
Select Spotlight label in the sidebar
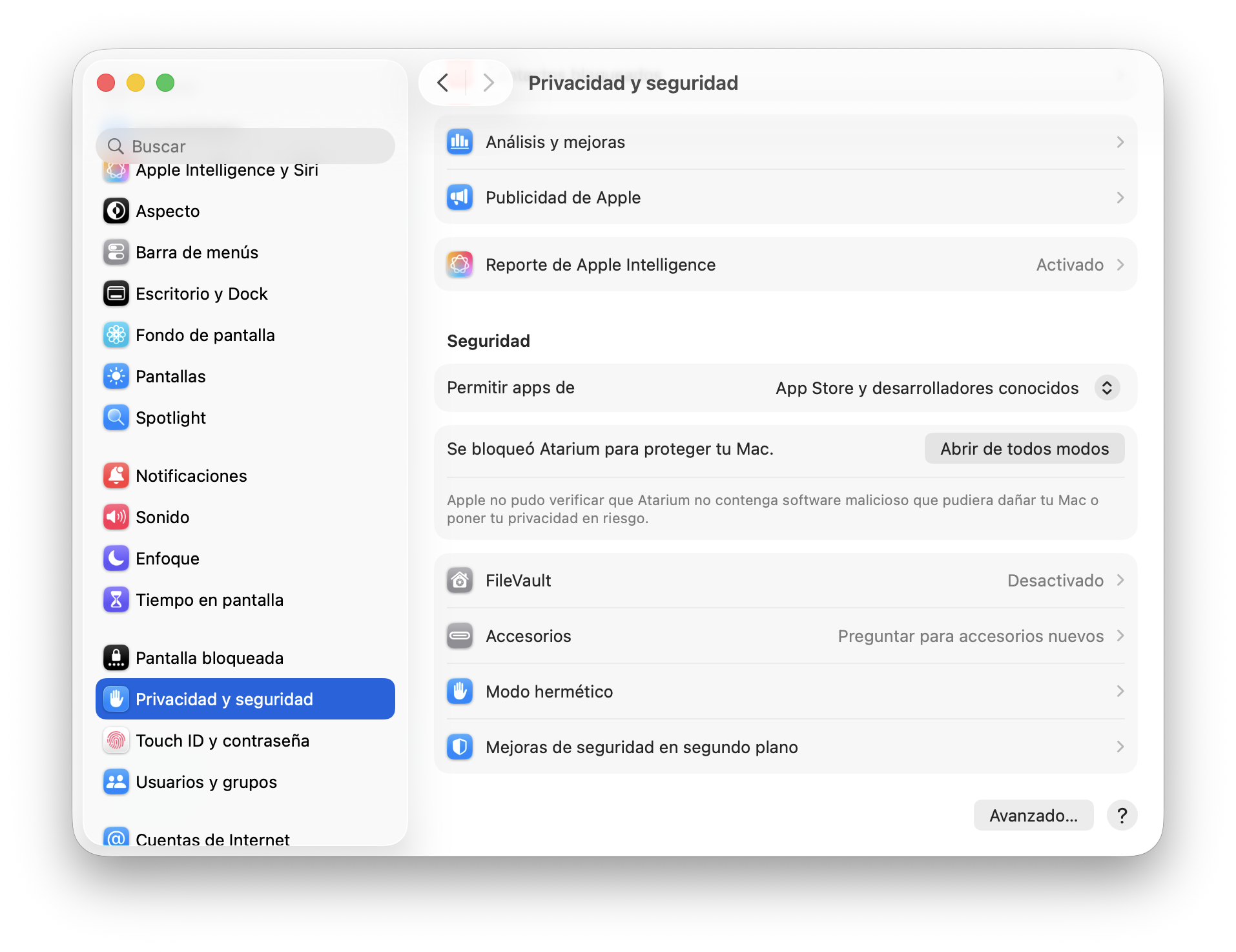tap(171, 418)
